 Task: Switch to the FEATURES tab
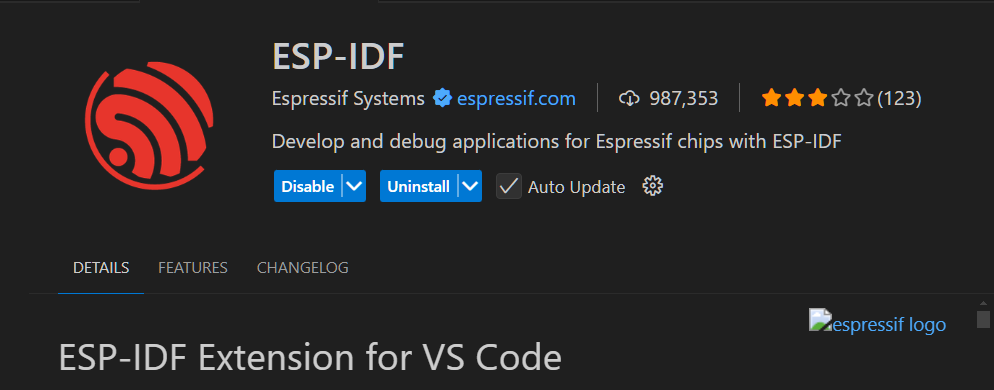193,268
